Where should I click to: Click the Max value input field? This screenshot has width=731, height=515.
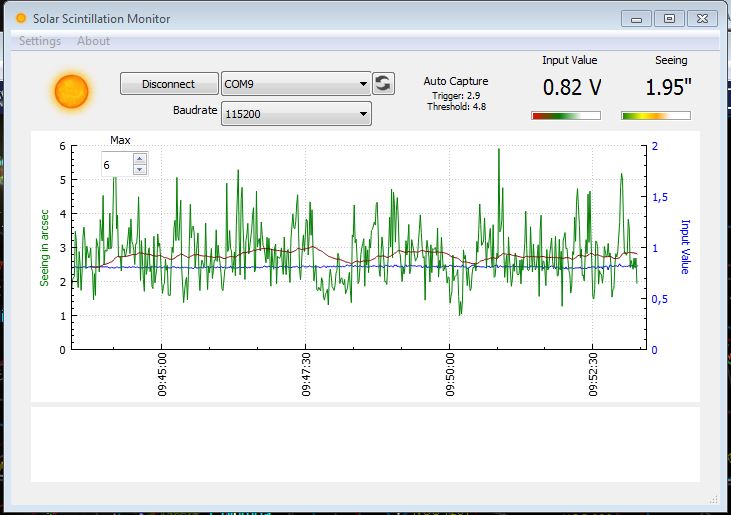117,165
